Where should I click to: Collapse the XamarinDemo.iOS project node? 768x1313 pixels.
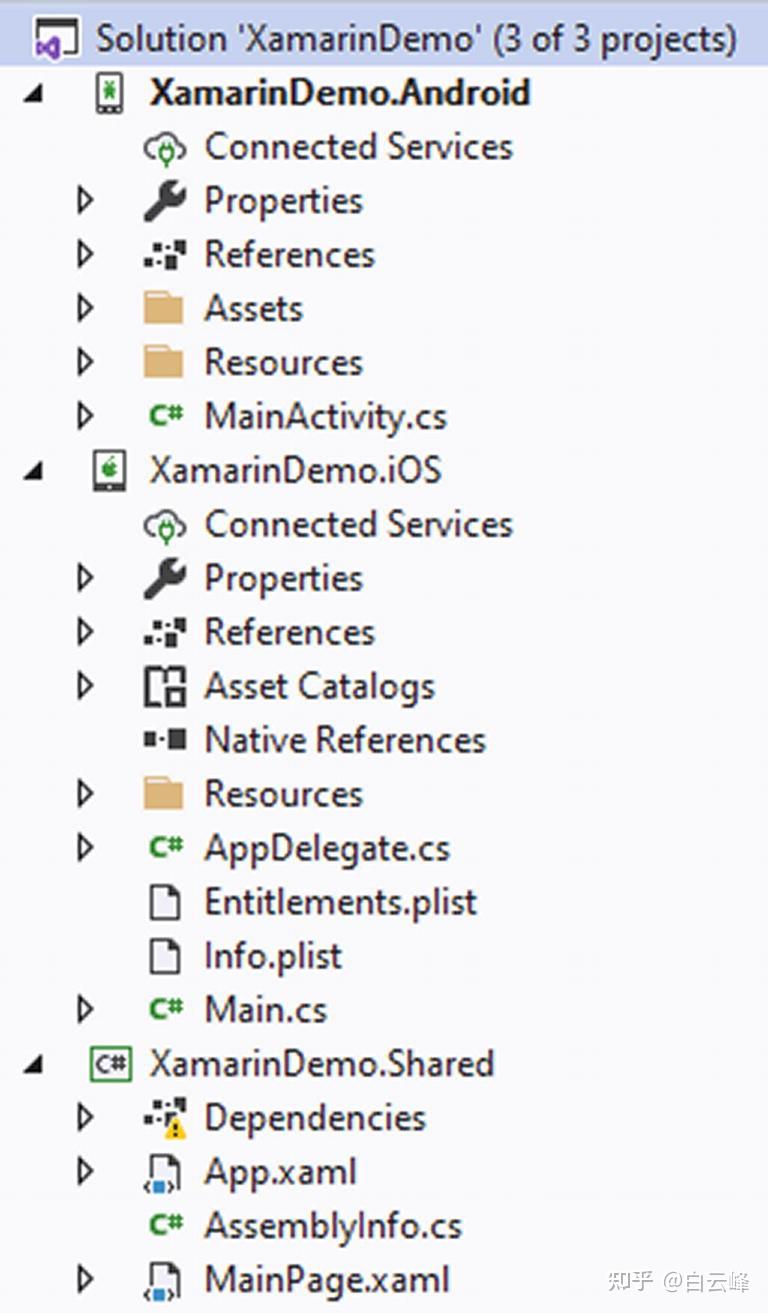(x=34, y=472)
